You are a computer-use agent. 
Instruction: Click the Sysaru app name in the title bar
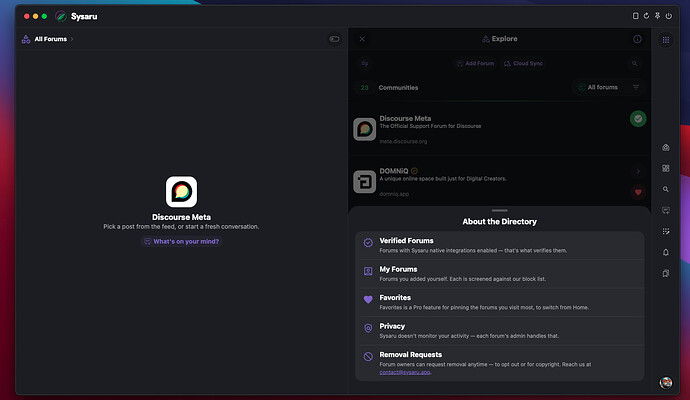84,16
